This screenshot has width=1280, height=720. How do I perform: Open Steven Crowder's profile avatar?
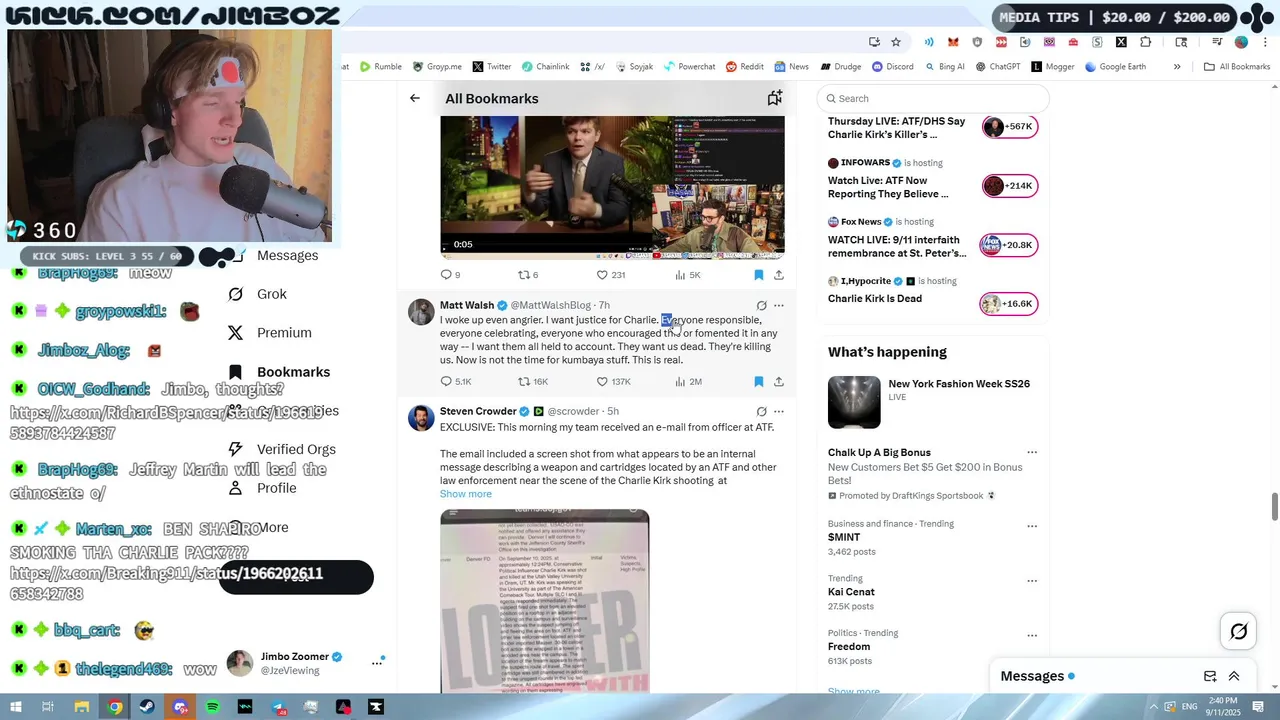421,417
